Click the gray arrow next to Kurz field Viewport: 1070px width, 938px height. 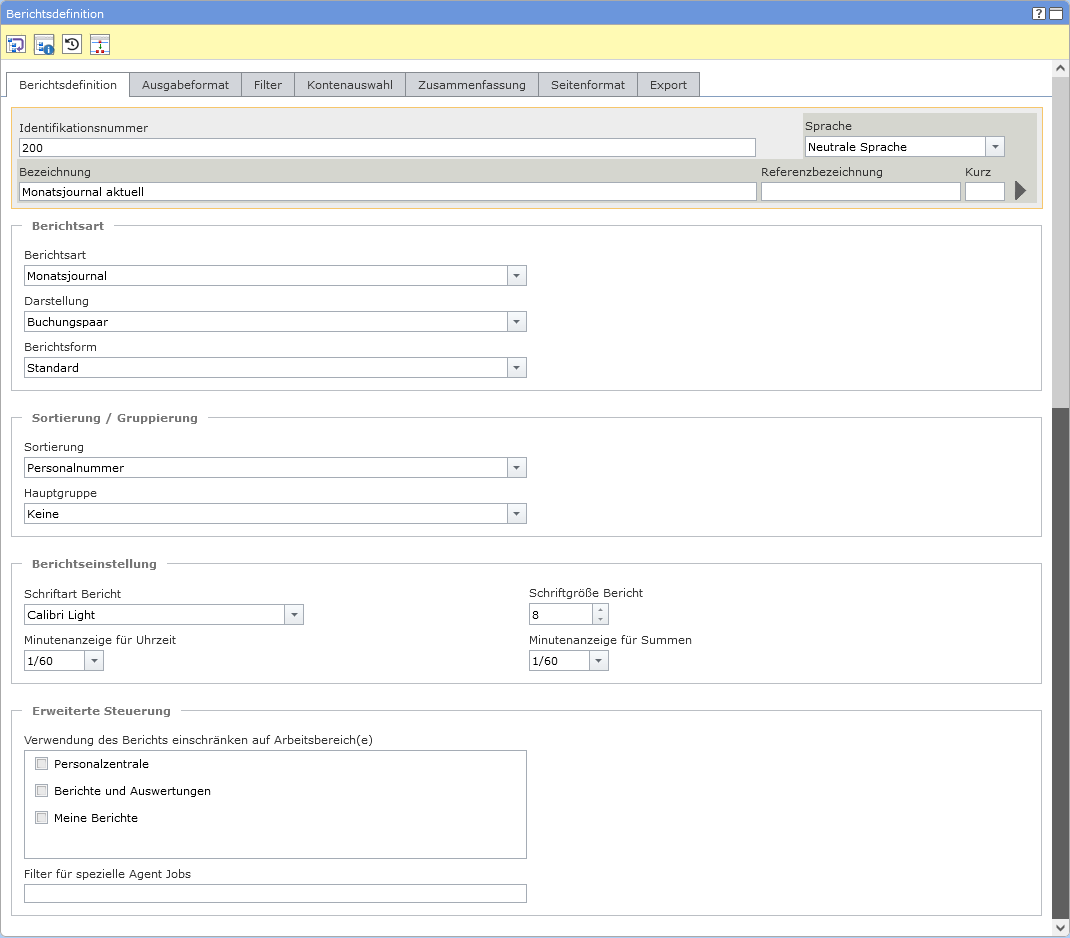[1020, 191]
